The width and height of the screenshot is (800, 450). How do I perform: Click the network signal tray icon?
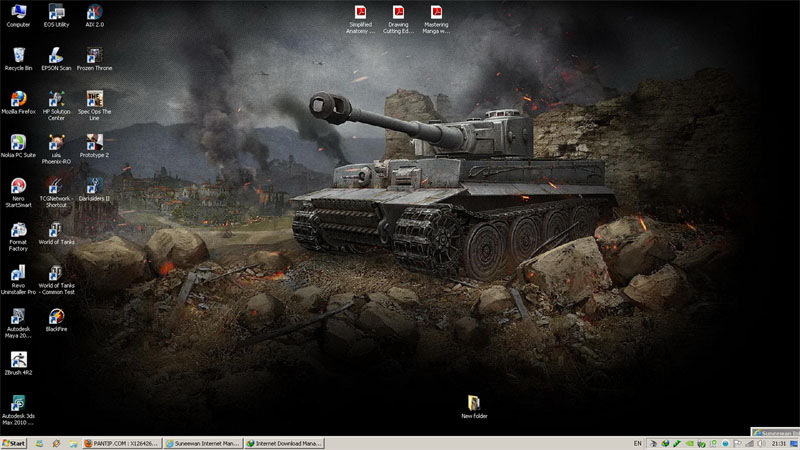(x=749, y=443)
